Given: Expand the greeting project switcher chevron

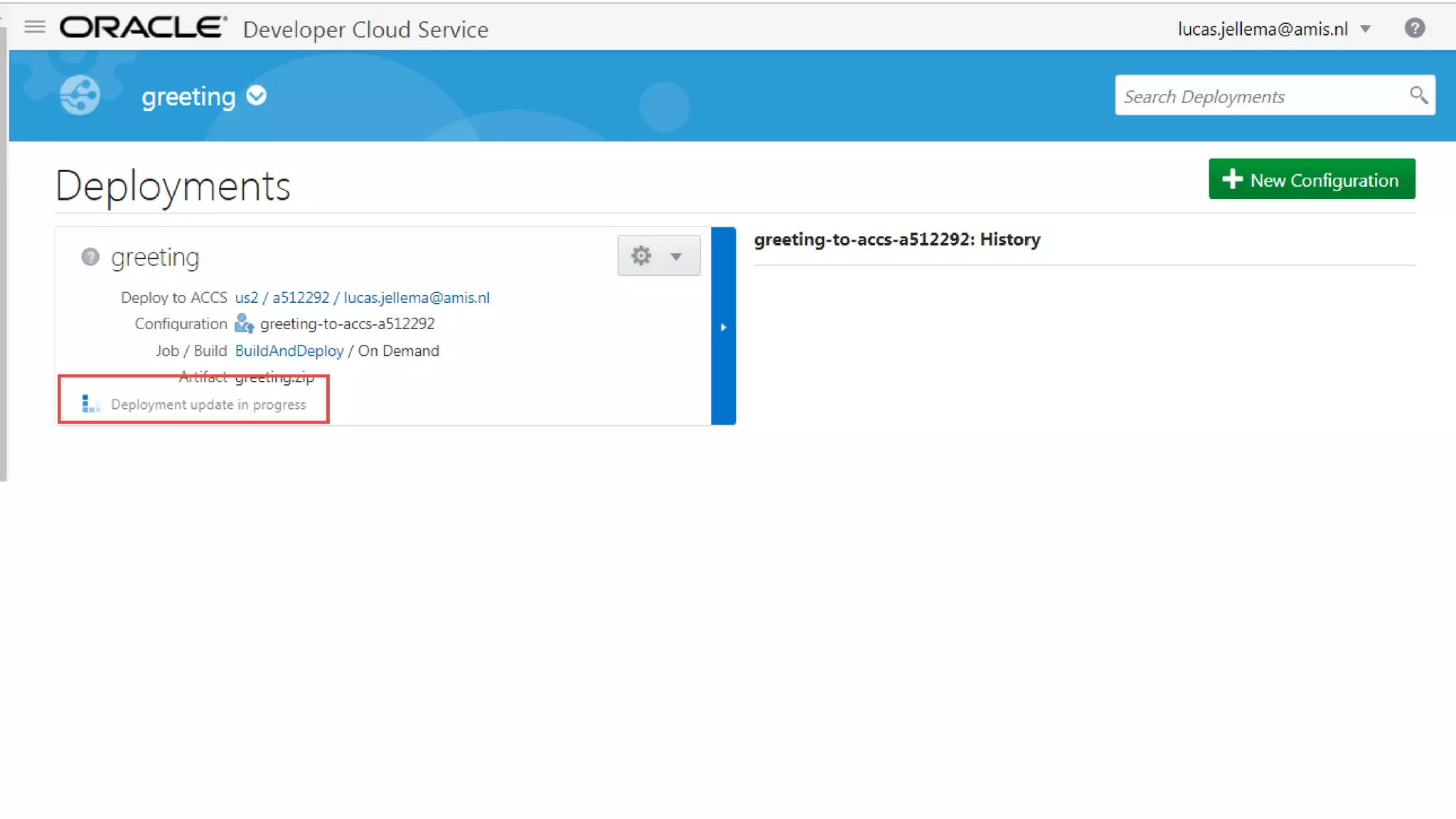Looking at the screenshot, I should click(x=256, y=95).
